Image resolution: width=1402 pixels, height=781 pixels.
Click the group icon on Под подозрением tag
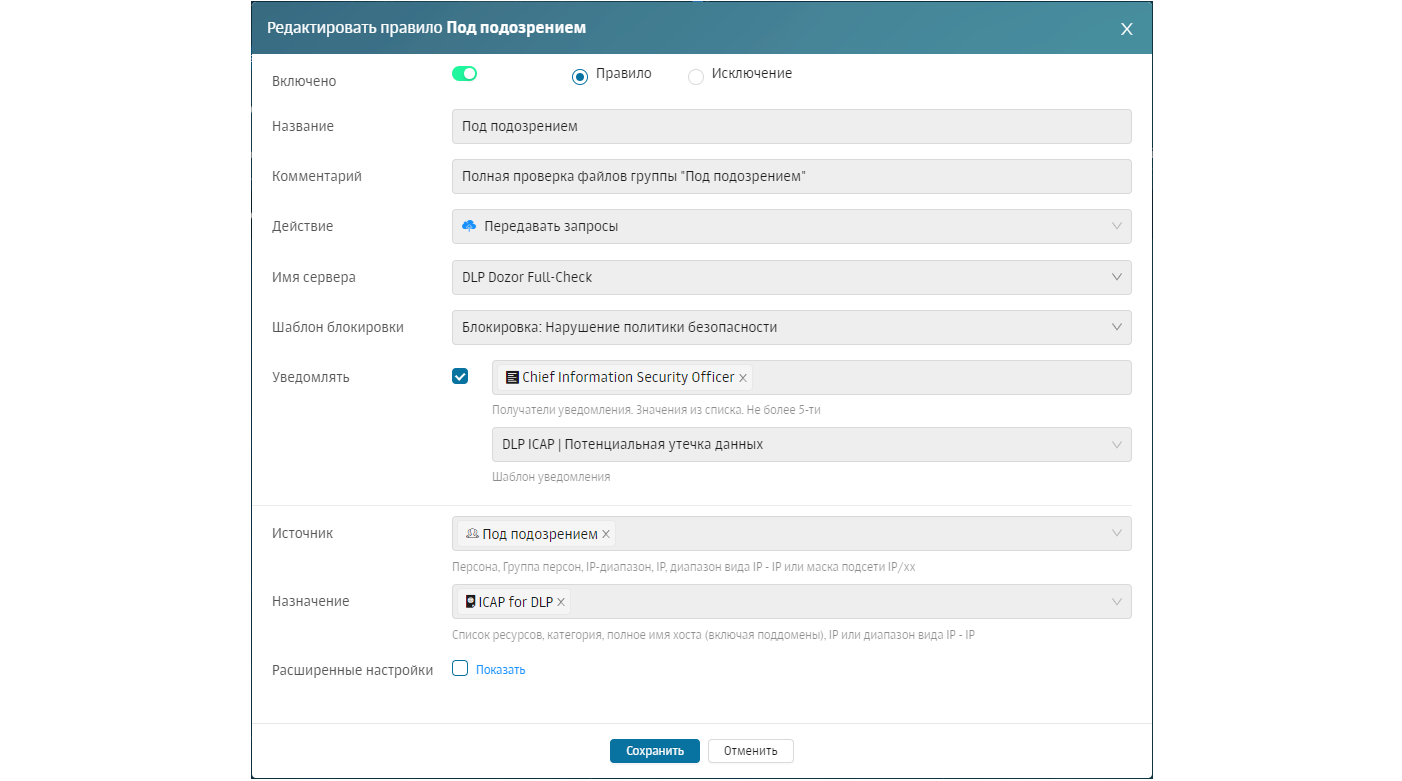pos(472,534)
